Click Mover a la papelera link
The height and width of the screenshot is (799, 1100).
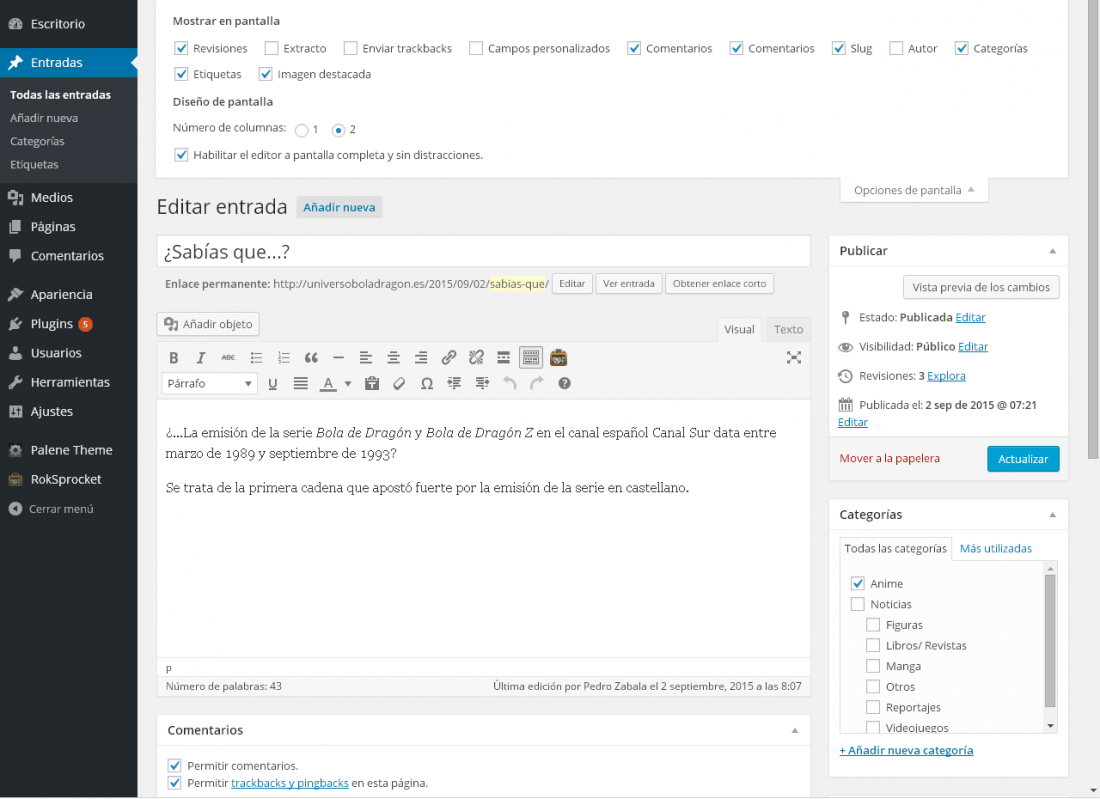tap(890, 458)
